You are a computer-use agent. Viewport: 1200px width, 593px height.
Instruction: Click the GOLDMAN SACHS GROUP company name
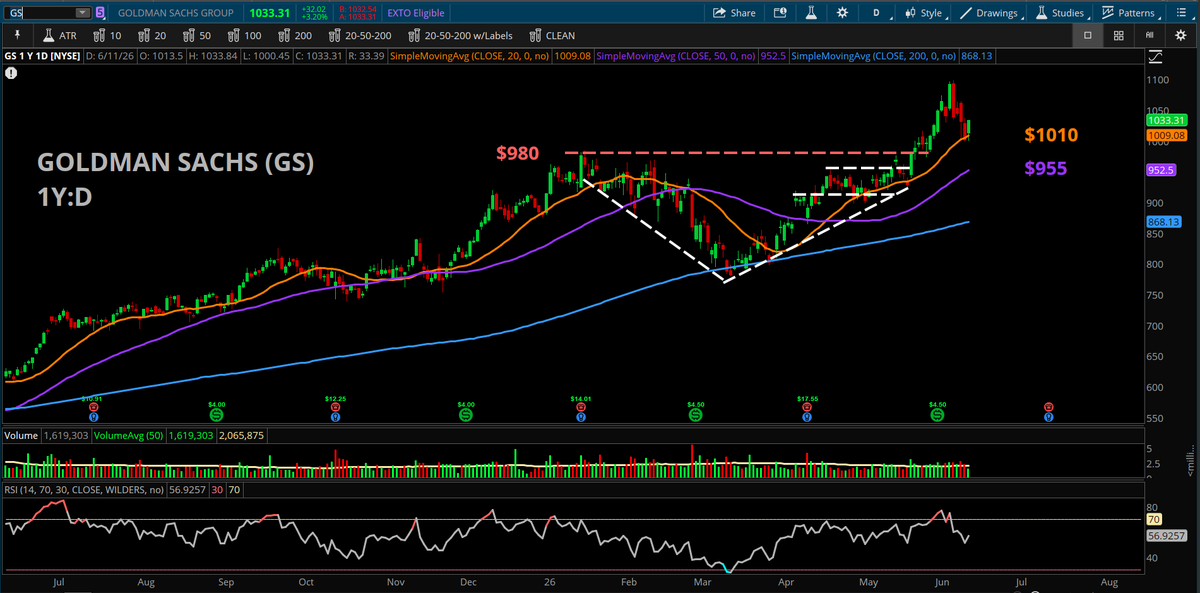pos(175,13)
